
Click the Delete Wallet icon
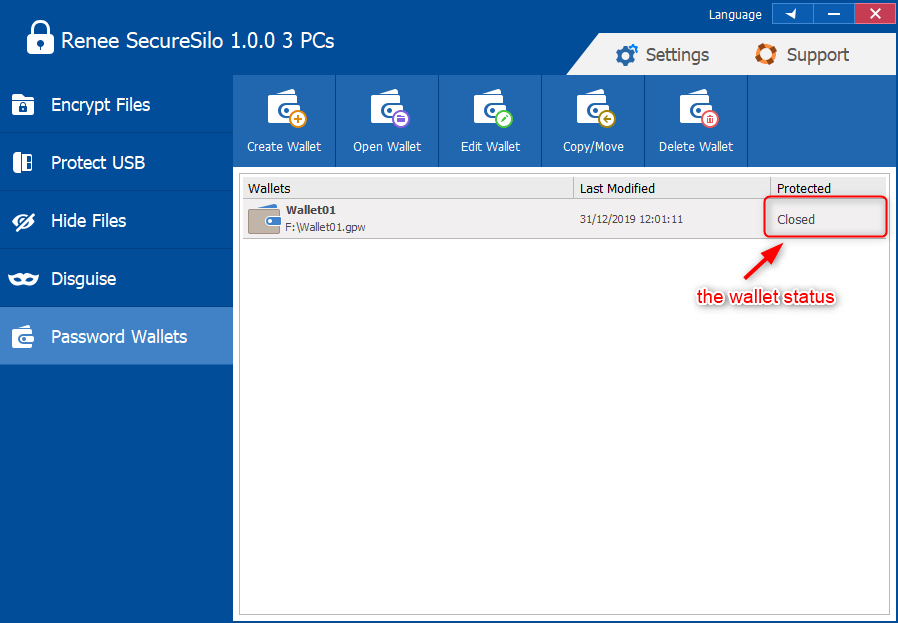pos(696,109)
